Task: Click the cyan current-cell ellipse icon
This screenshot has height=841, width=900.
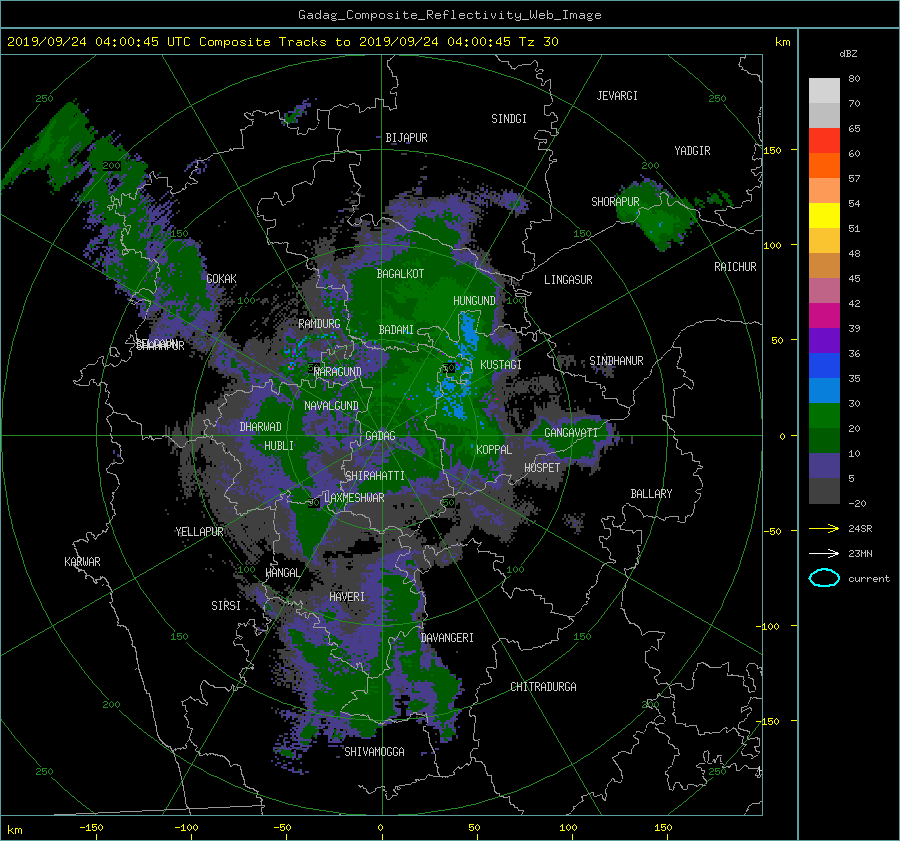Action: pos(824,578)
